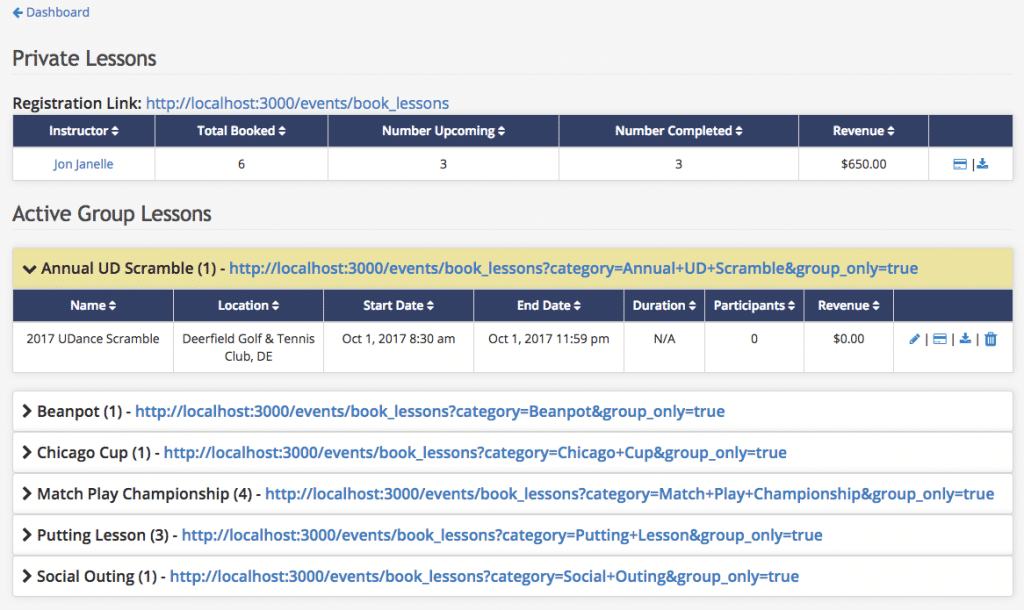Download Jon Janelle's private lessons report
The width and height of the screenshot is (1024, 610).
[982, 164]
